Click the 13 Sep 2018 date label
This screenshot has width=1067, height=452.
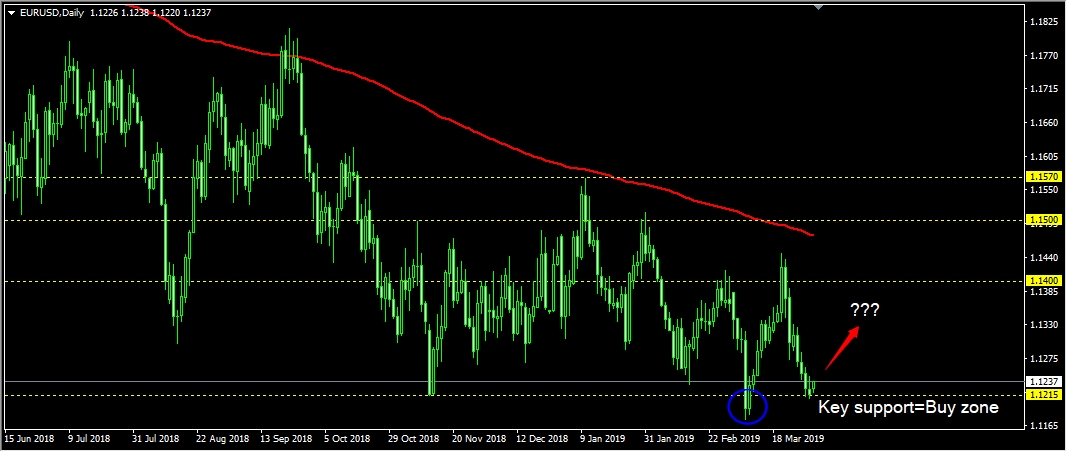pyautogui.click(x=285, y=439)
